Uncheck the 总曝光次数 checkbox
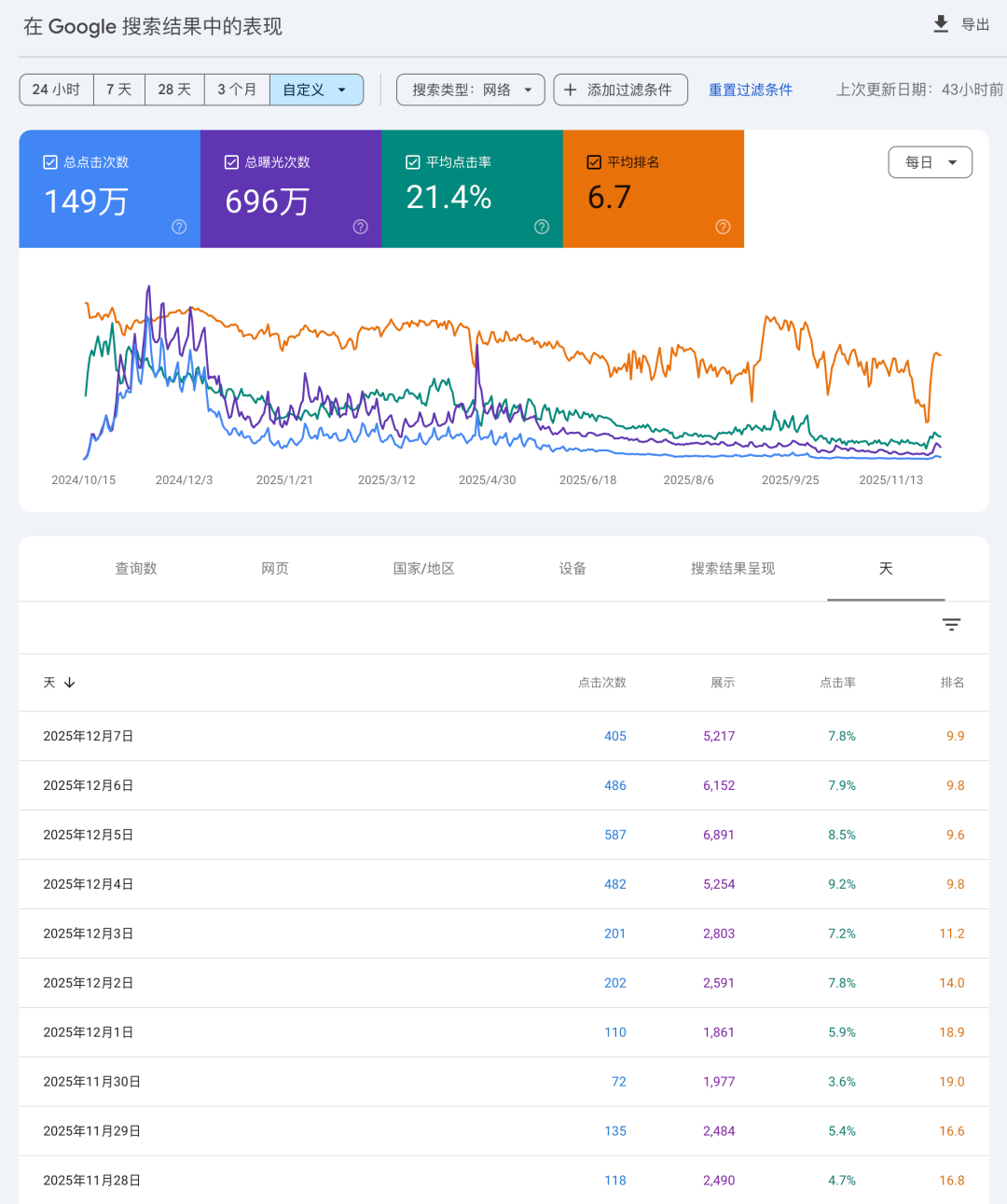The width and height of the screenshot is (1007, 1204). tap(231, 161)
